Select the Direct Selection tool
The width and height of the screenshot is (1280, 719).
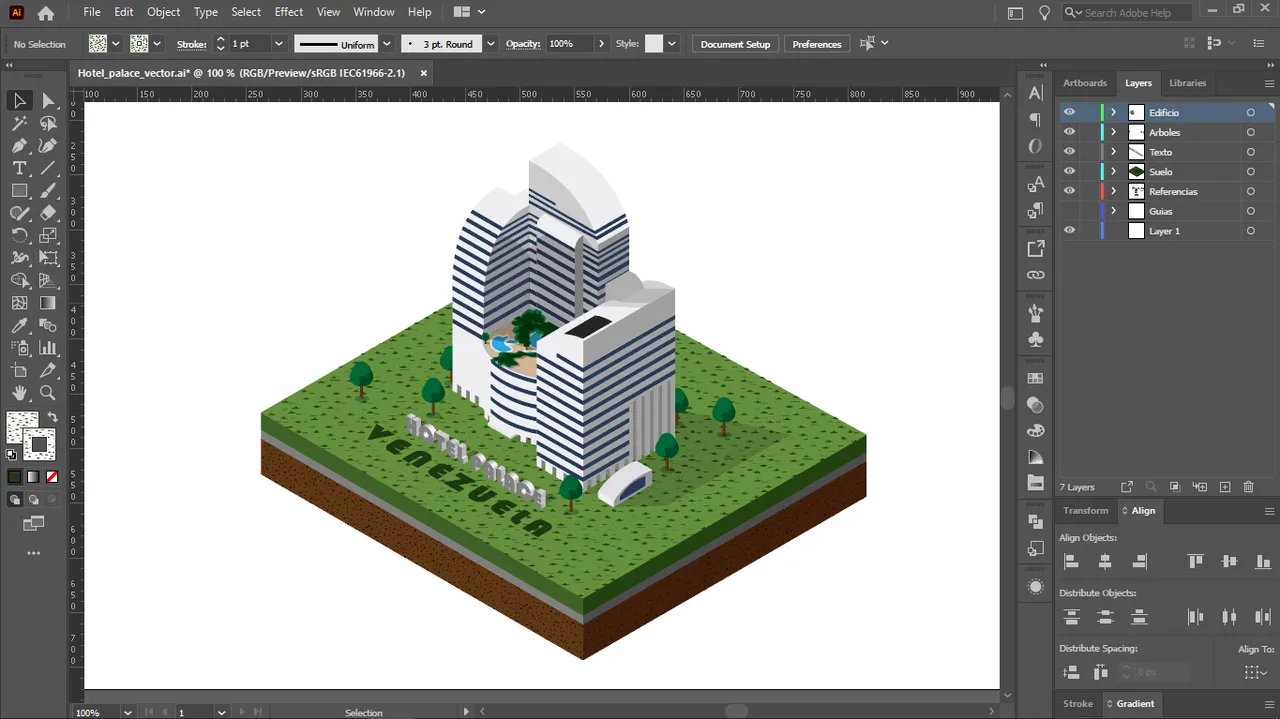(x=48, y=100)
